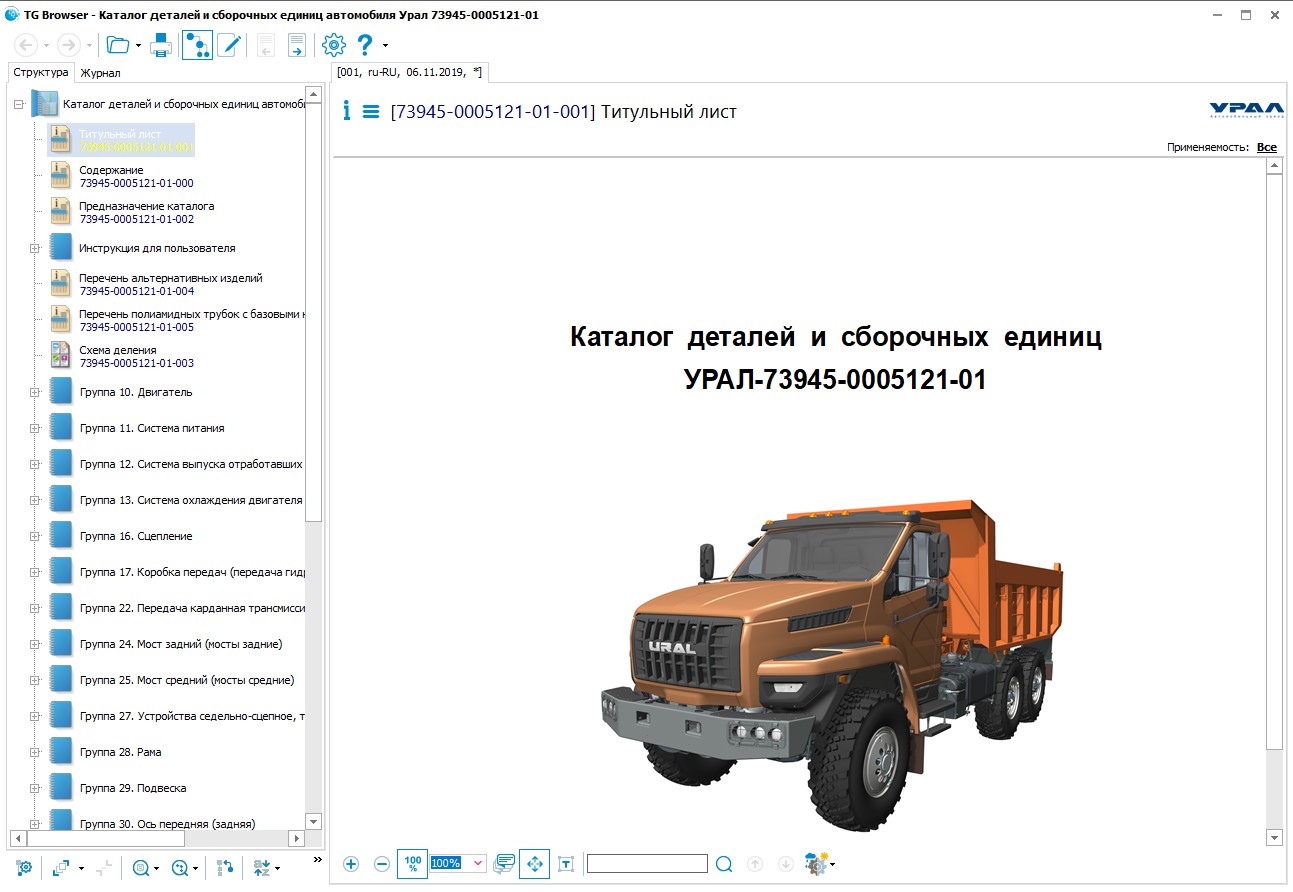
Task: Open the hamburger menu beside document title
Action: [x=371, y=112]
